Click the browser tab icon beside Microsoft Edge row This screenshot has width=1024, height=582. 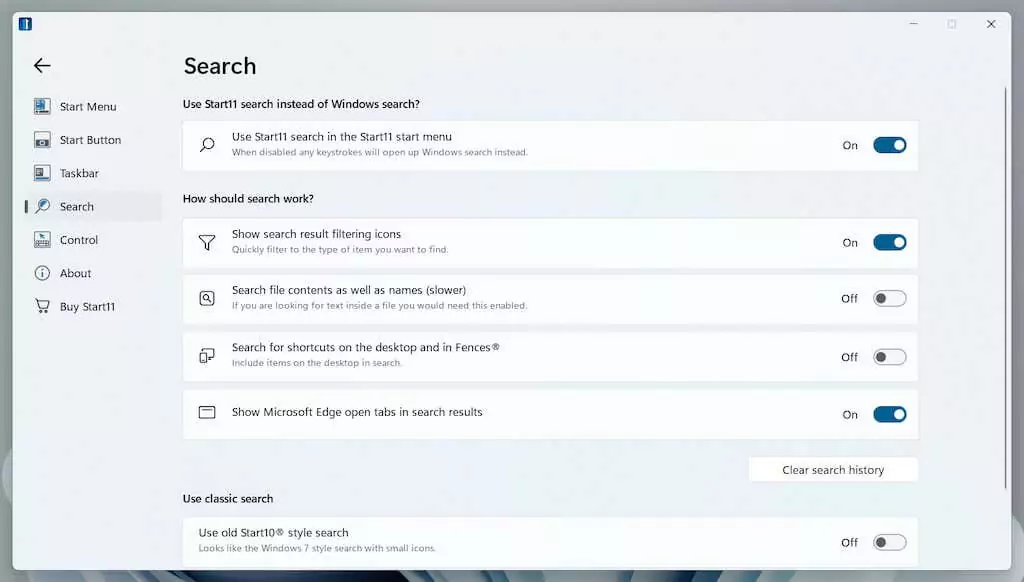(x=207, y=412)
